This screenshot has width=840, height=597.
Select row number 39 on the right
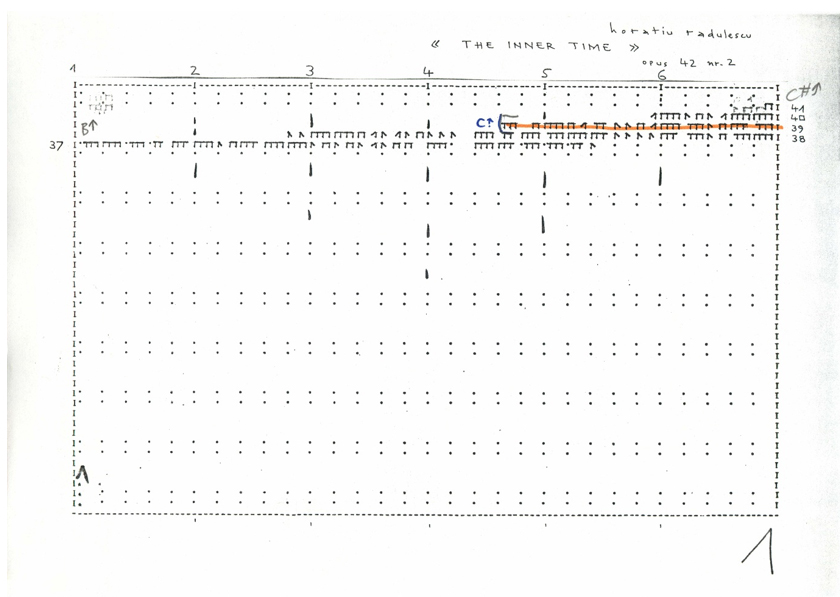pyautogui.click(x=797, y=129)
